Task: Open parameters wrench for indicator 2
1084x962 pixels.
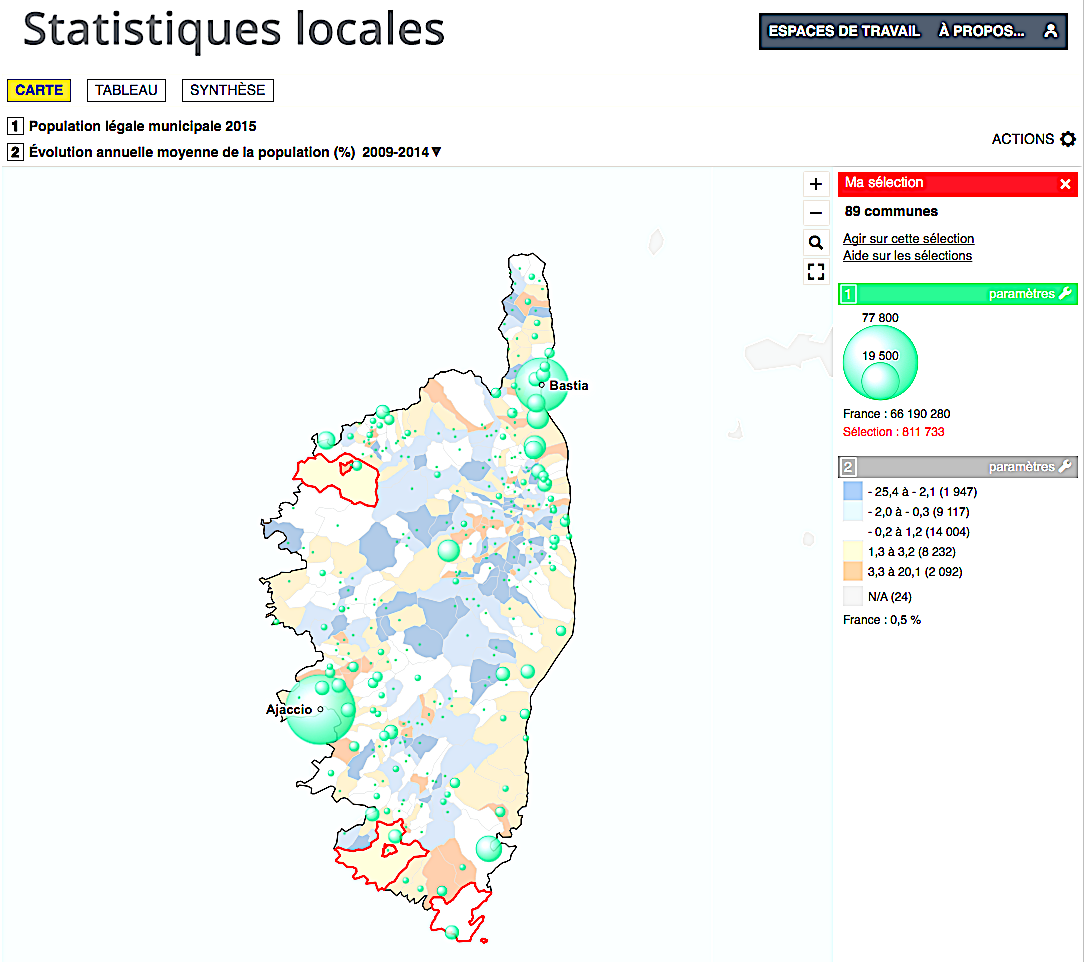Action: click(1063, 465)
